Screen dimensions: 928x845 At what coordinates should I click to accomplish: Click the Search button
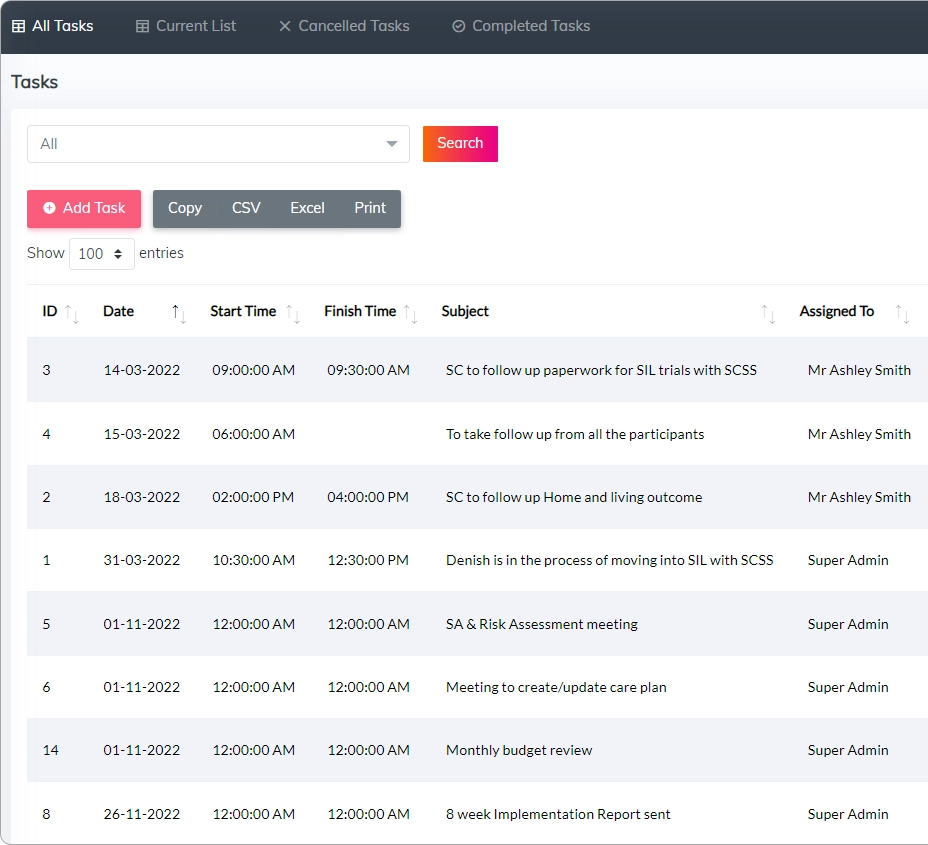[460, 144]
